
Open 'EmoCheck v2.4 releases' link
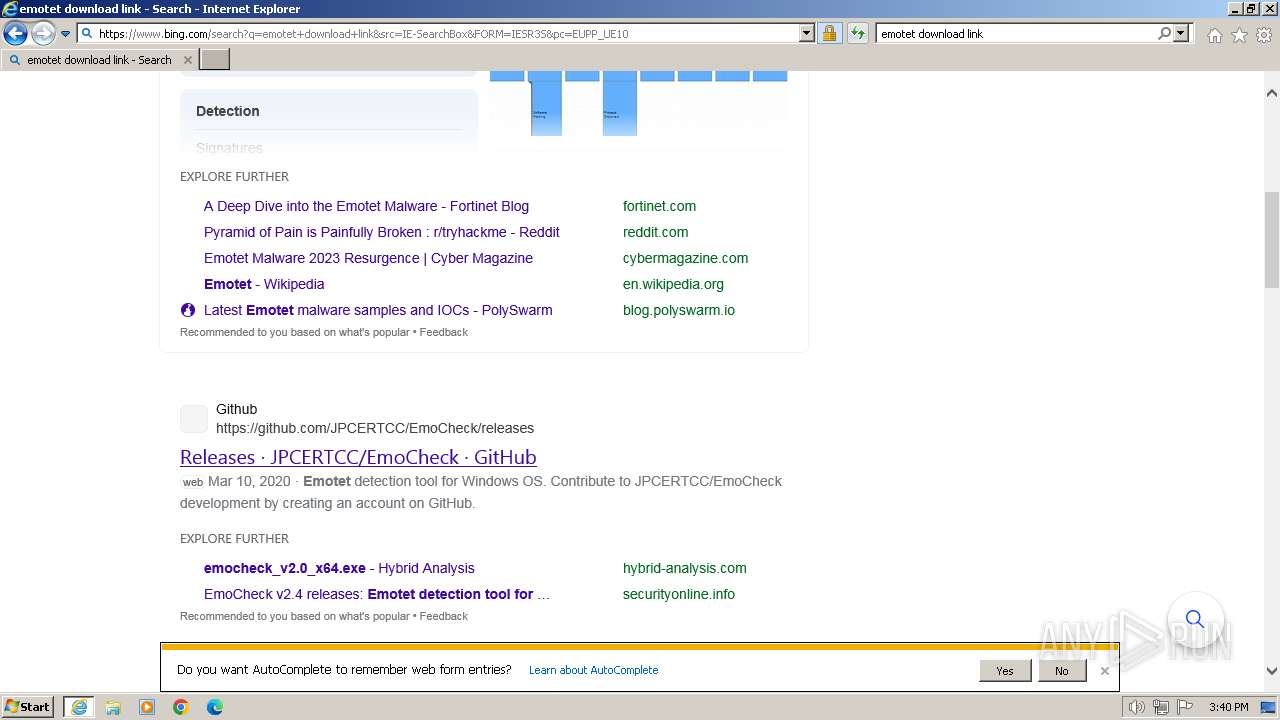pos(377,594)
